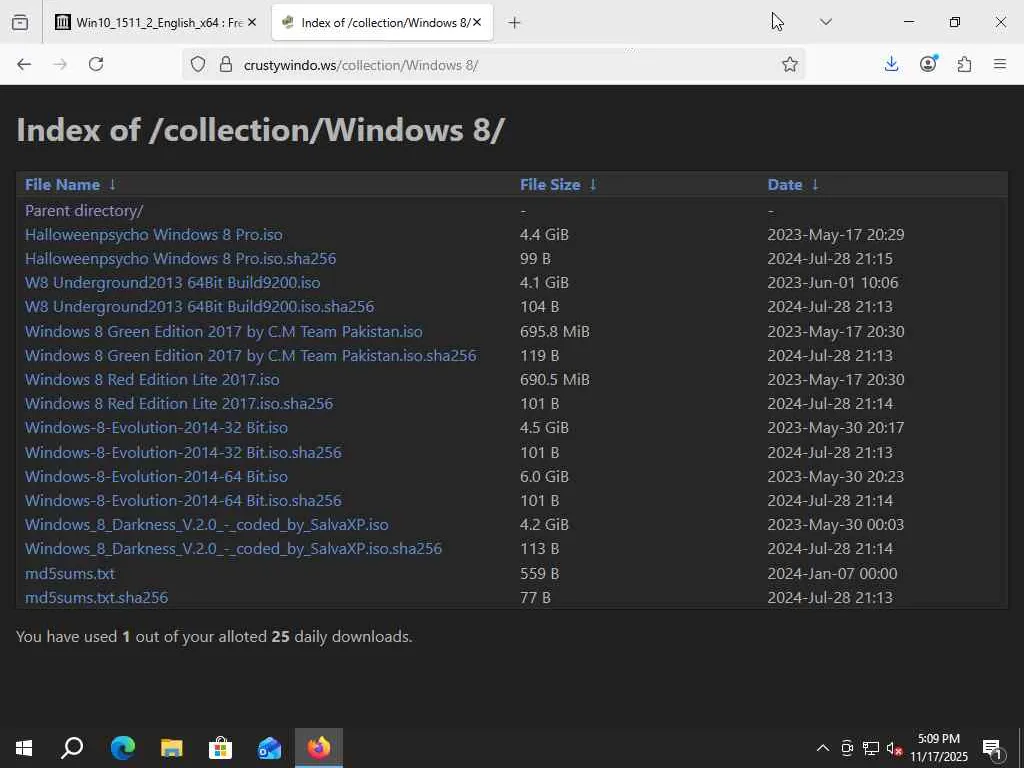
Task: Open Windows 8 Green Edition iso.sha256 file
Action: pyautogui.click(x=251, y=356)
